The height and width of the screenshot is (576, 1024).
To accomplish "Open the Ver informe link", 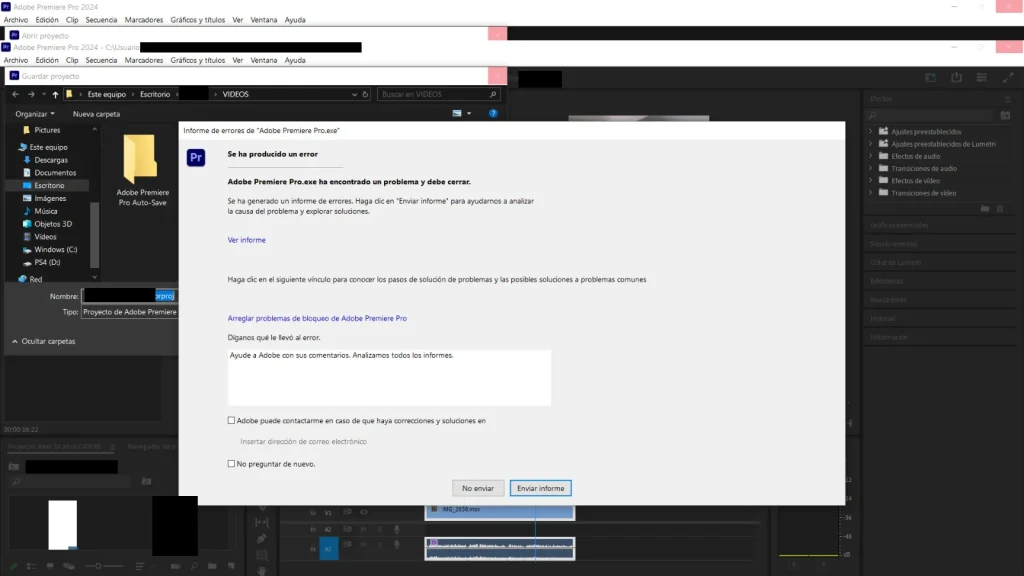I will (246, 240).
